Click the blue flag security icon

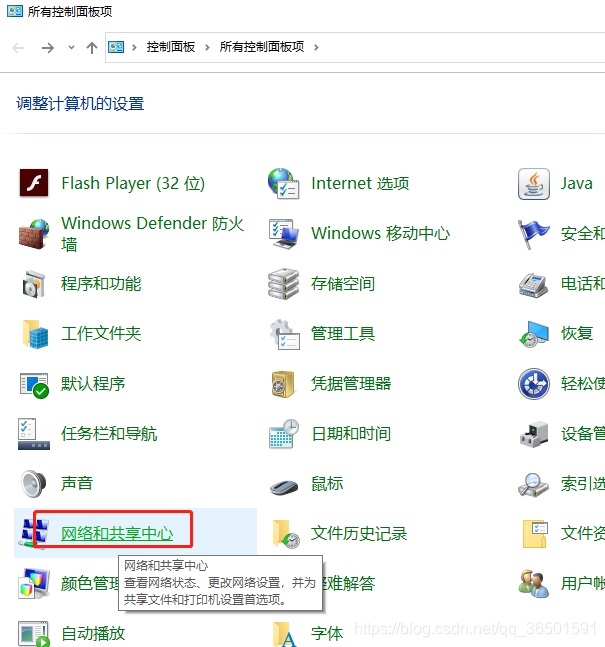click(533, 234)
